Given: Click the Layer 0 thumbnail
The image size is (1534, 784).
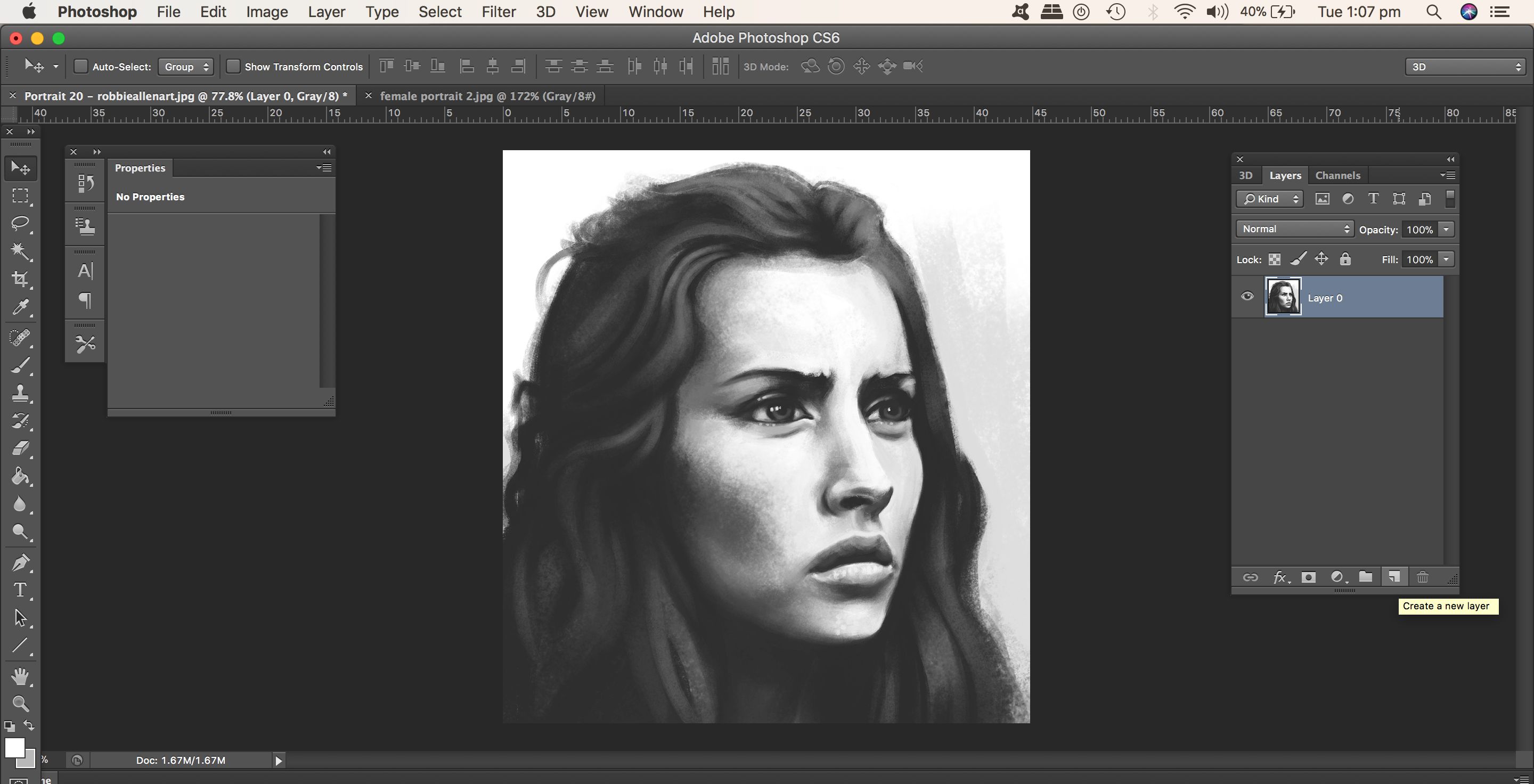Looking at the screenshot, I should [x=1283, y=297].
